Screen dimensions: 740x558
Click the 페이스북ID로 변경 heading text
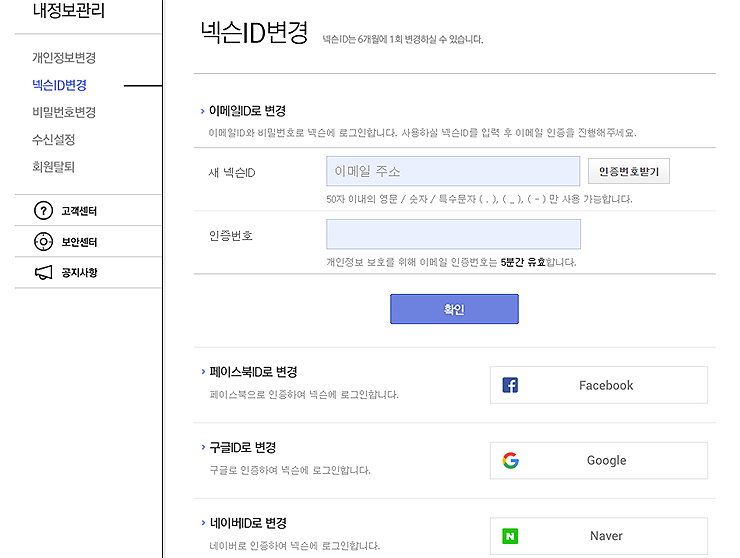point(253,372)
